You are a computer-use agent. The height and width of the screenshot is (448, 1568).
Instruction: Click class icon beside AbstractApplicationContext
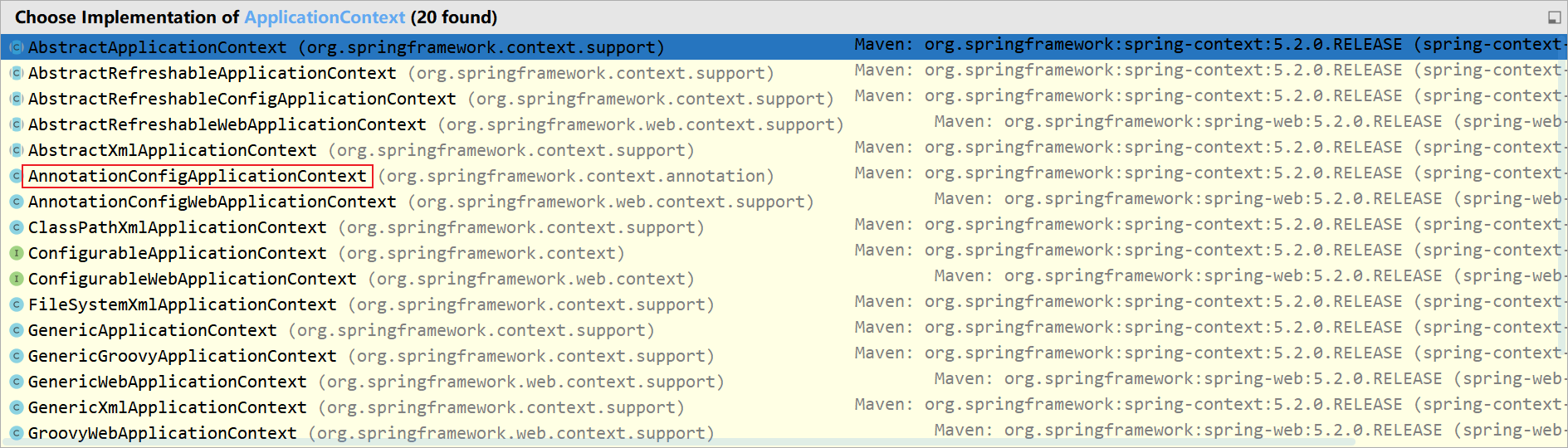[x=16, y=48]
